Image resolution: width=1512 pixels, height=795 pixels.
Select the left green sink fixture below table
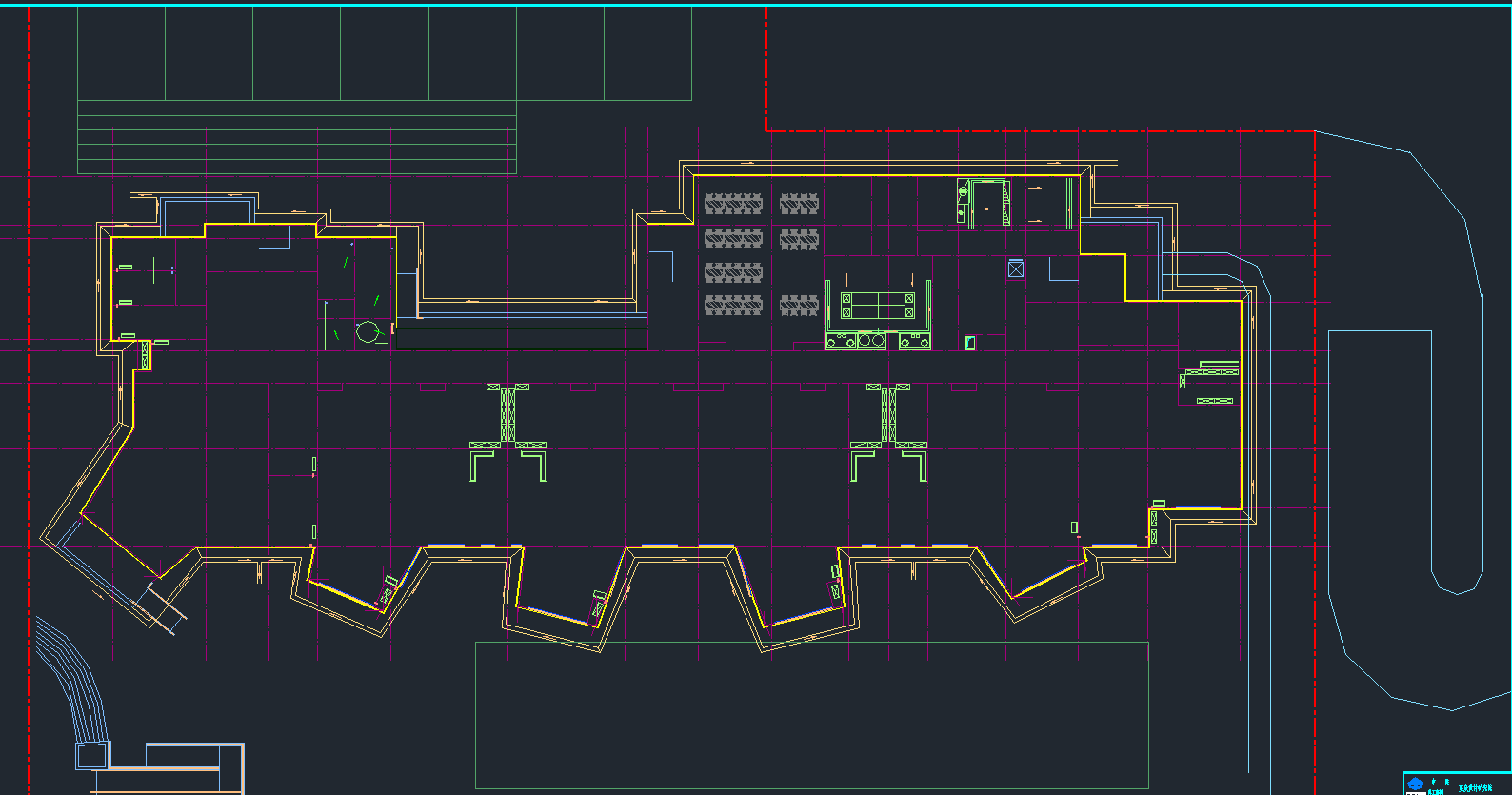tap(841, 340)
